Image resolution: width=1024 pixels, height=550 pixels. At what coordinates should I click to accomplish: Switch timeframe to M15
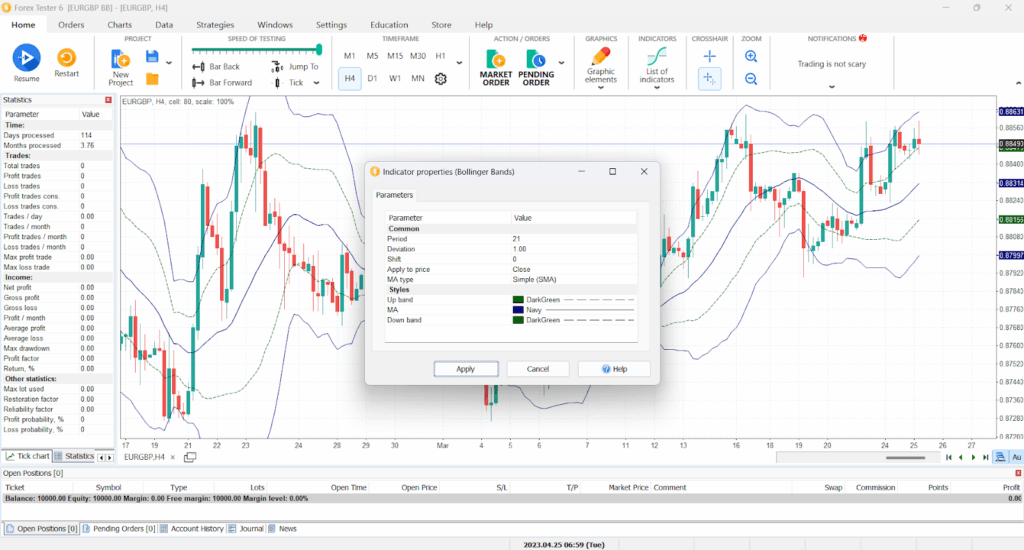coord(395,56)
